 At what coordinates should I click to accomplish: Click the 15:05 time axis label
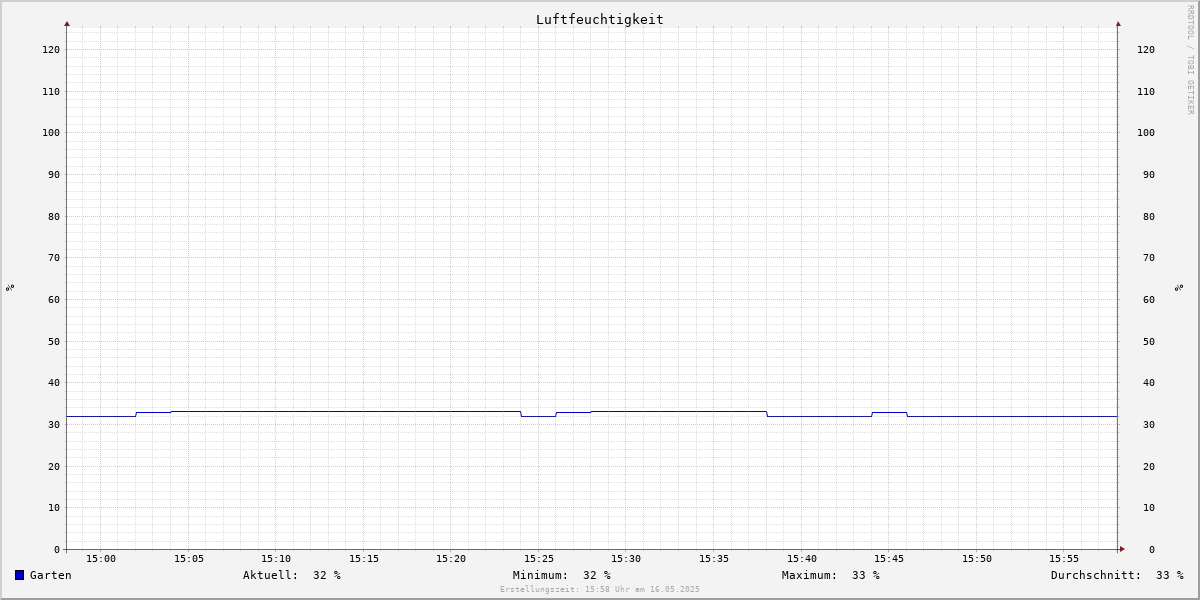(x=189, y=558)
